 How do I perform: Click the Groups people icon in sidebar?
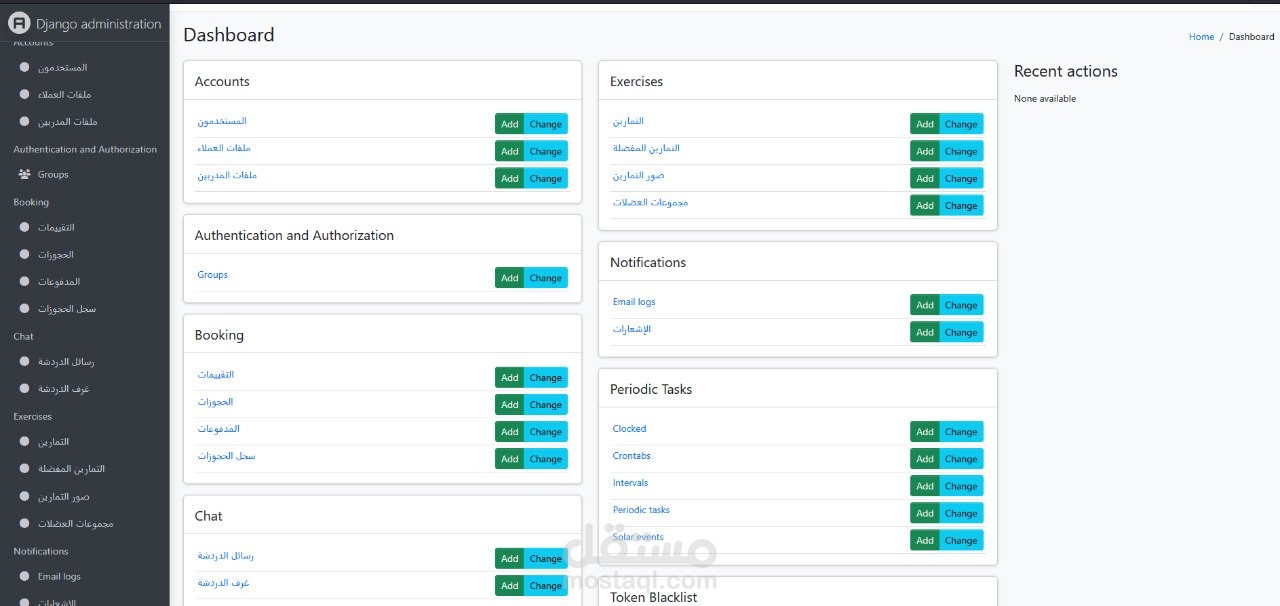[x=24, y=175]
